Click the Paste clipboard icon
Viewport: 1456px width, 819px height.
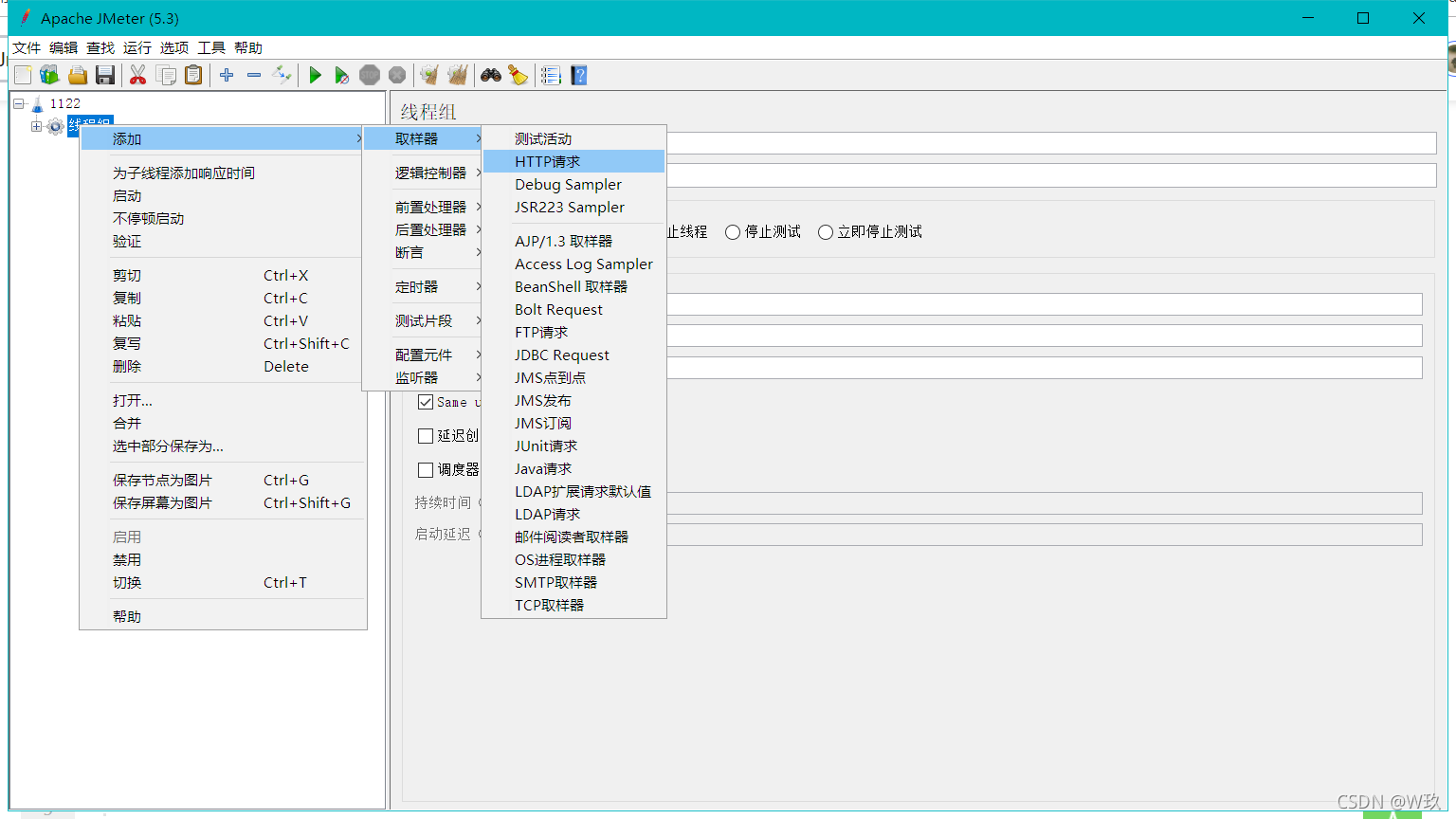click(193, 75)
